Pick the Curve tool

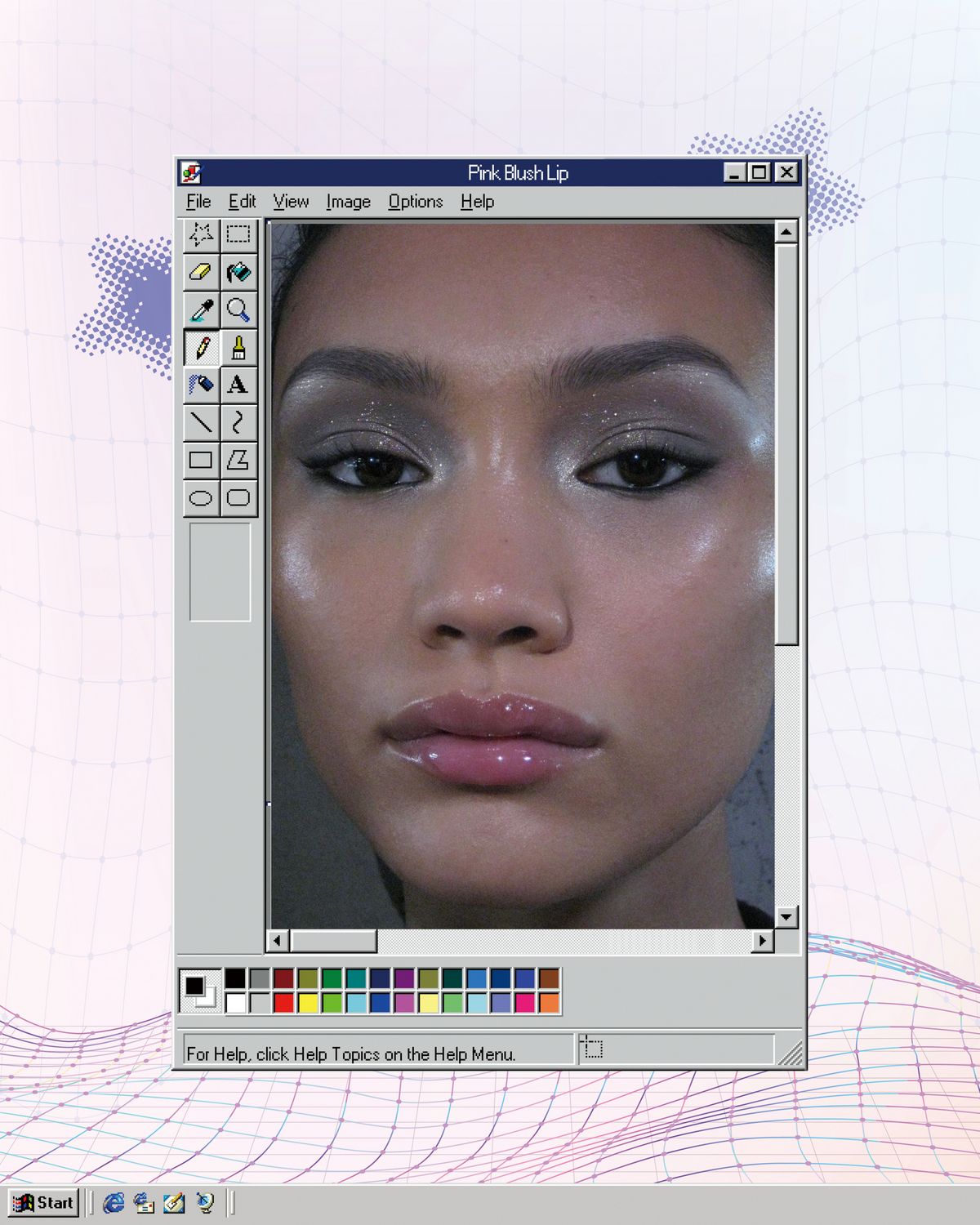[238, 422]
